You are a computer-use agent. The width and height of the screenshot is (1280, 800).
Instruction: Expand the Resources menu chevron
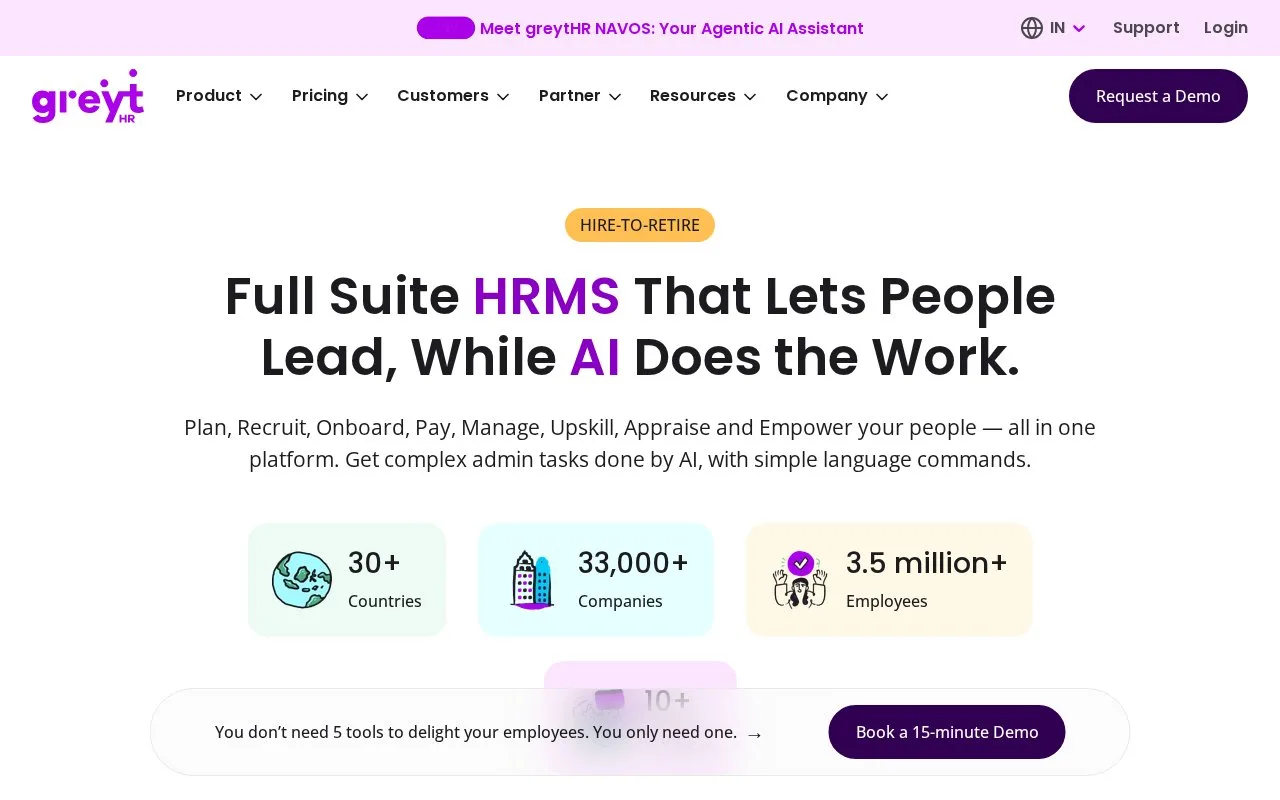(x=750, y=97)
